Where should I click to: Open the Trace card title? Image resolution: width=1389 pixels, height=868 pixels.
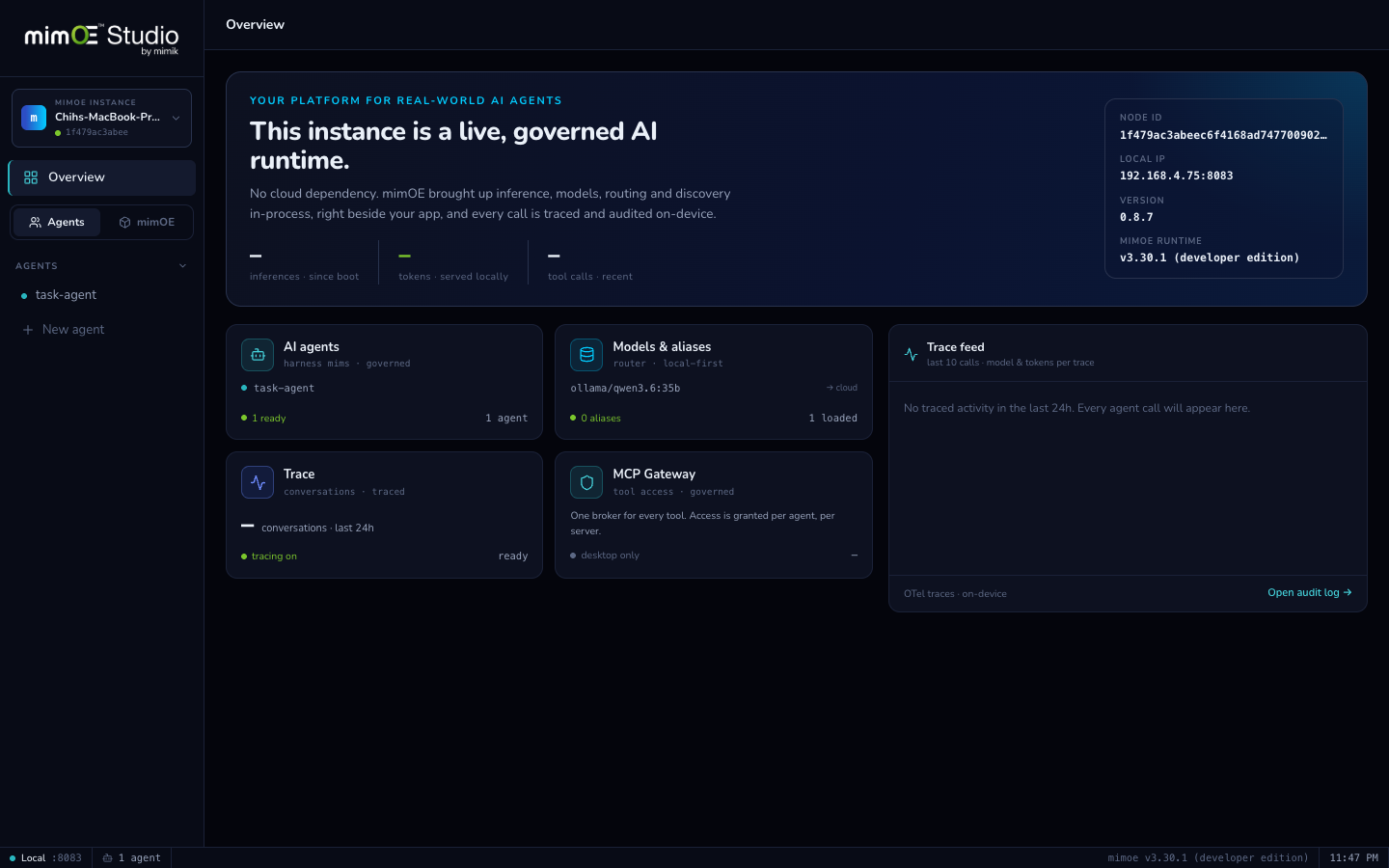pyautogui.click(x=299, y=475)
